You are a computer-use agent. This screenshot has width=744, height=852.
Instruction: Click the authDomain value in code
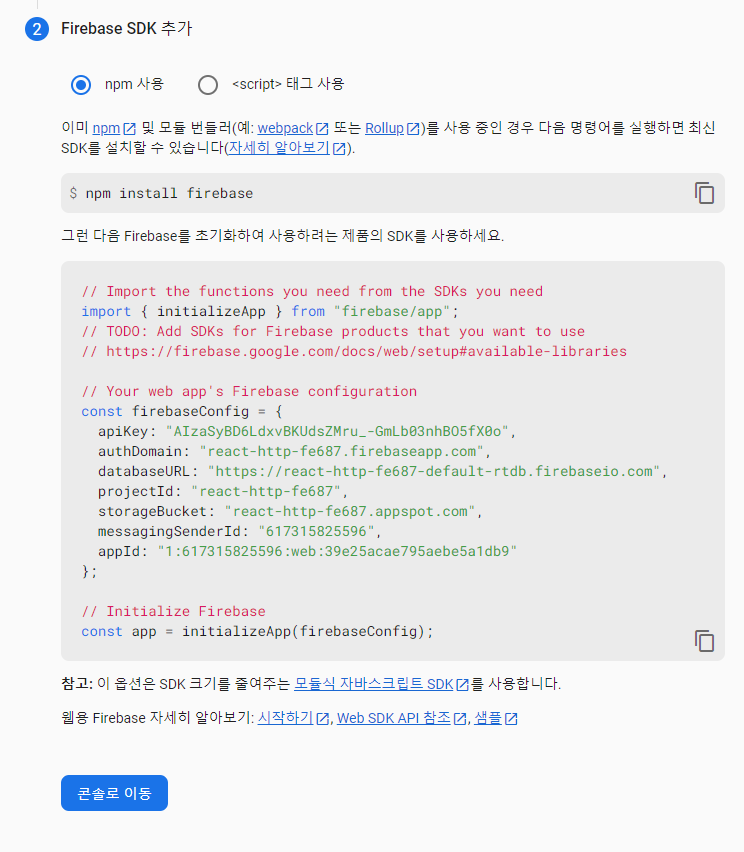click(341, 452)
